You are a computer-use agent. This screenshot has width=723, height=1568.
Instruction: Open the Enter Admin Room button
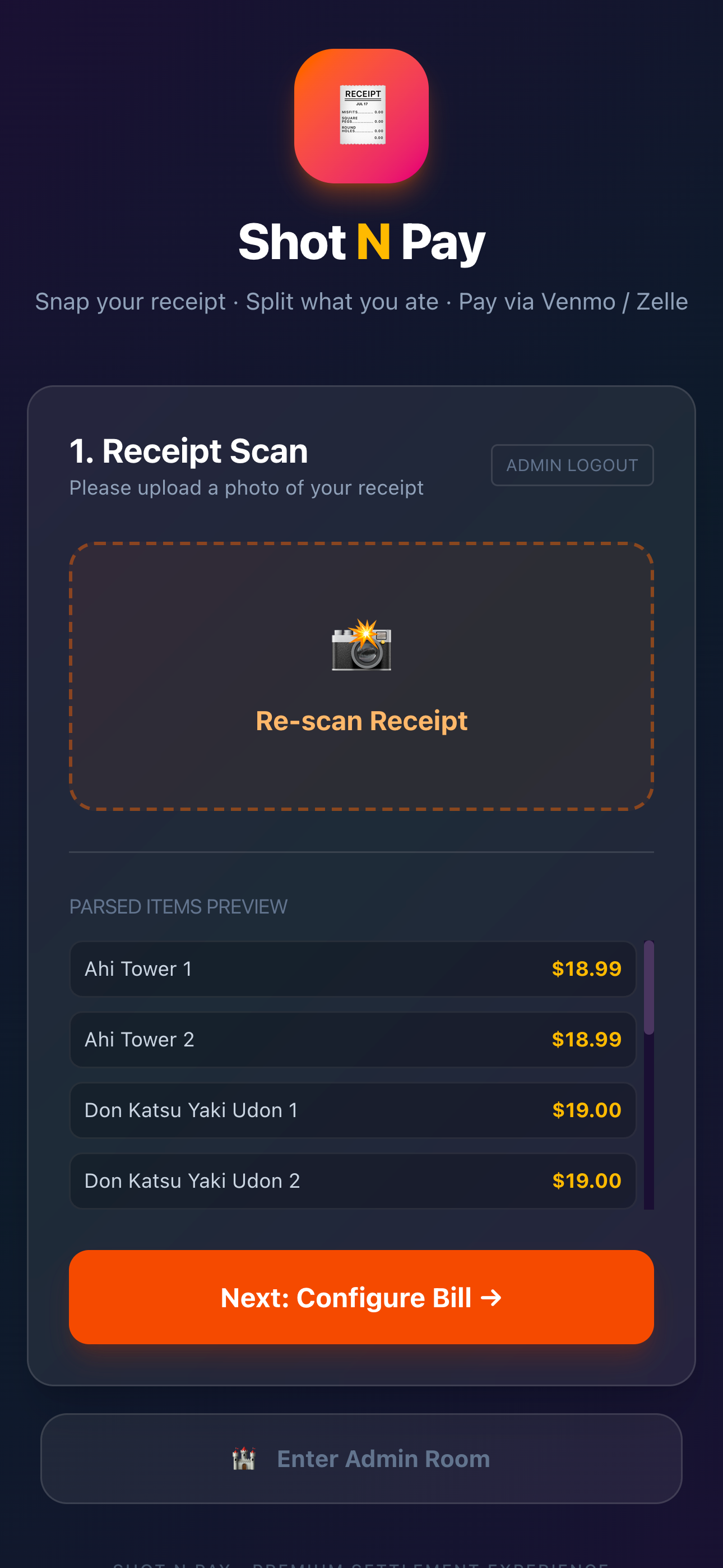click(361, 1459)
